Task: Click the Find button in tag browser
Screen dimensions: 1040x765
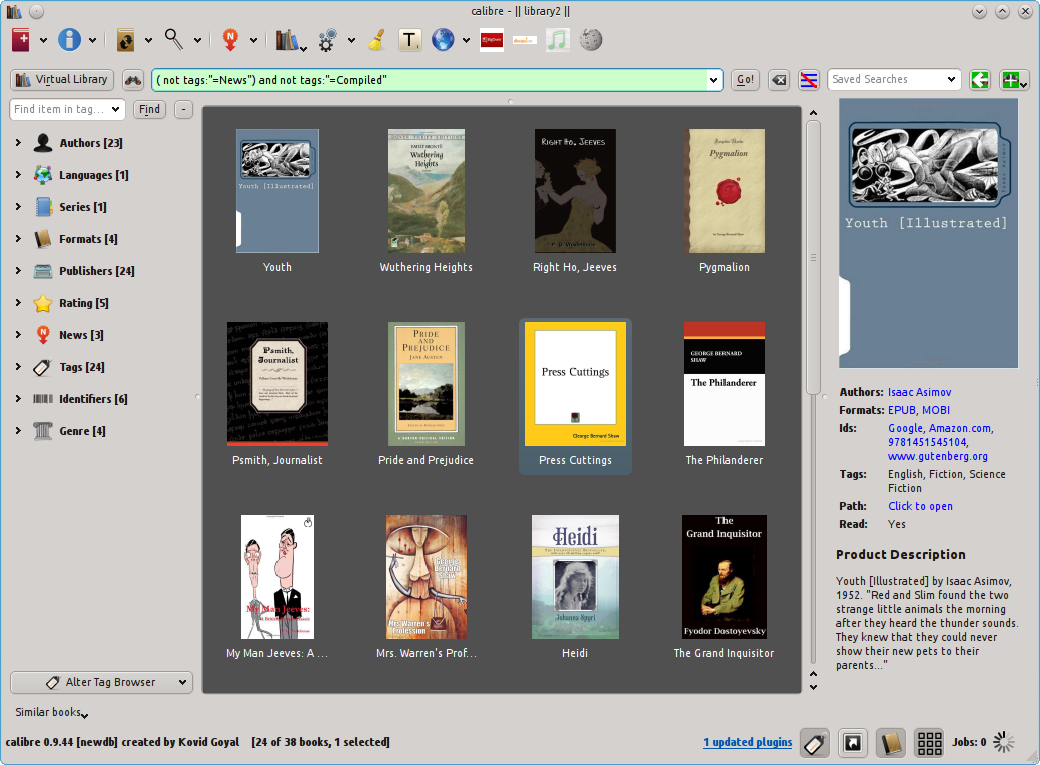Action: [x=149, y=109]
